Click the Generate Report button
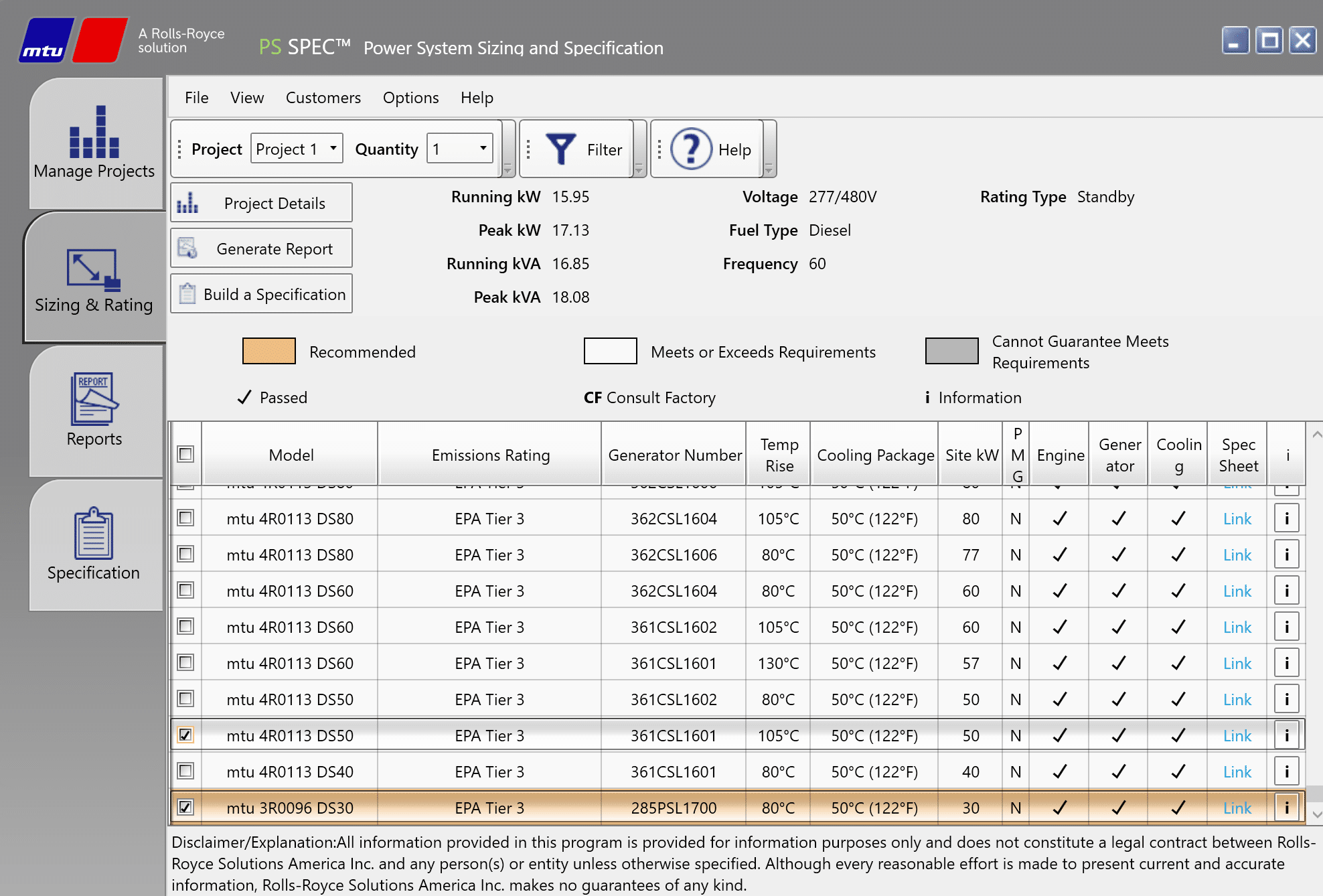The height and width of the screenshot is (896, 1323). 261,248
